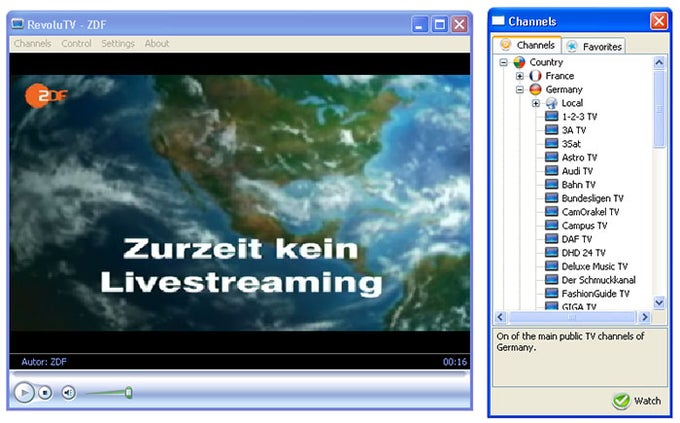Select the DHD 24 TV channel label
The width and height of the screenshot is (680, 423).
click(583, 253)
